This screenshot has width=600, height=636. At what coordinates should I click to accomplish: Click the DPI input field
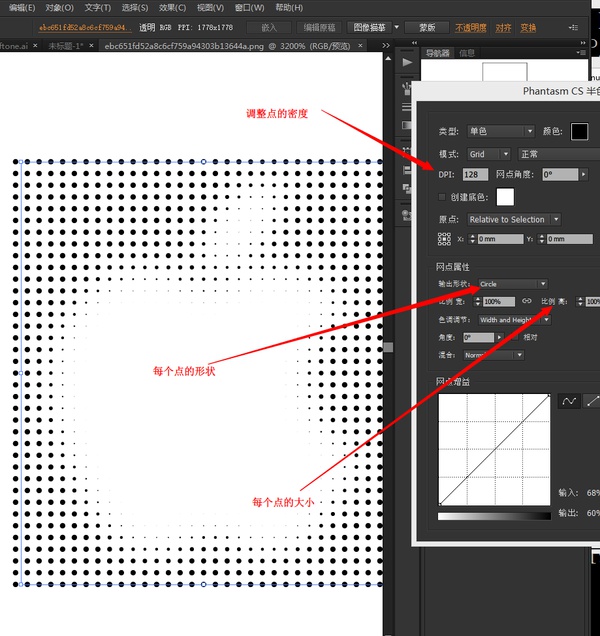coord(476,174)
